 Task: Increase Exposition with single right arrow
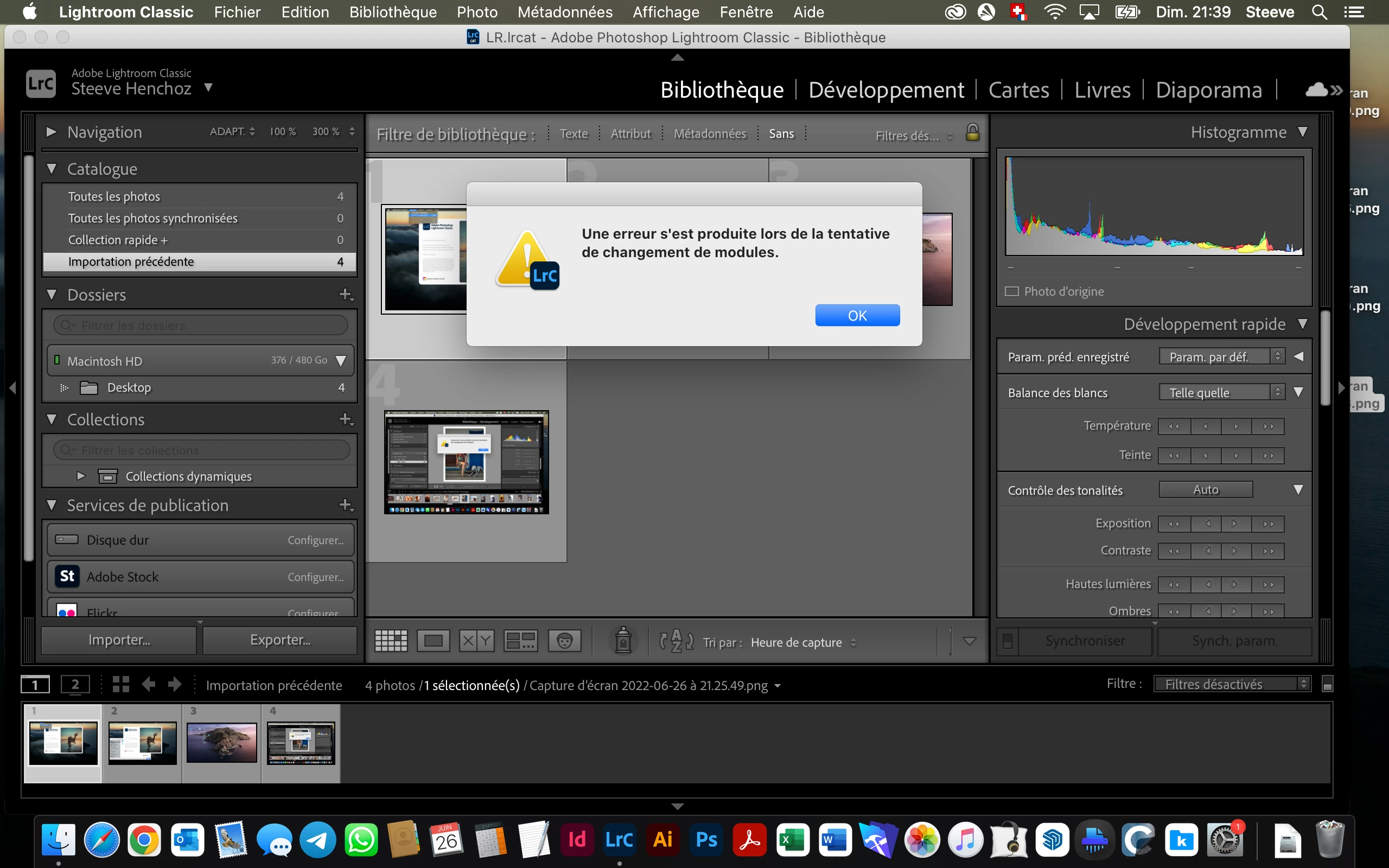pos(1234,524)
